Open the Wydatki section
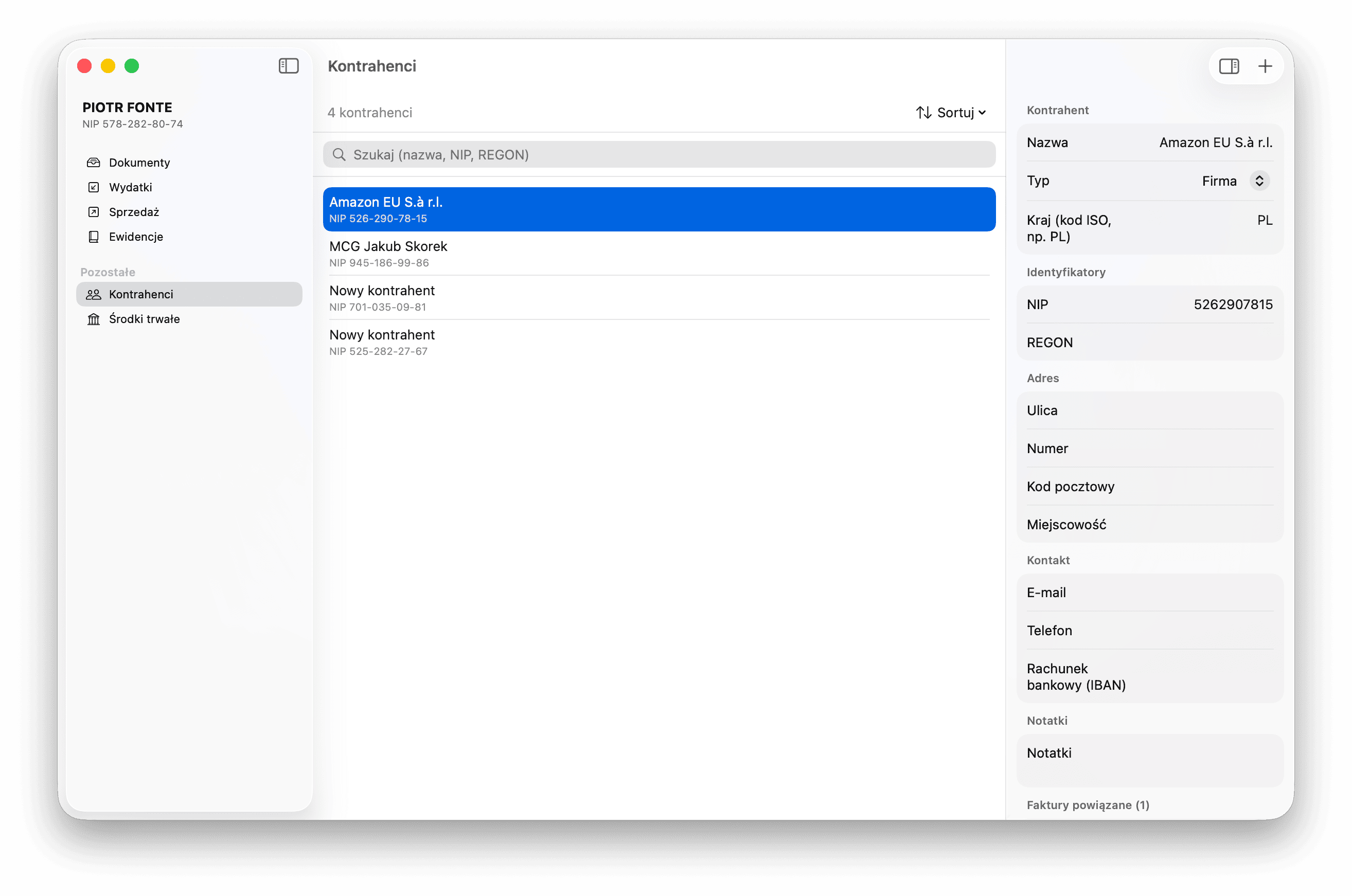1352x896 pixels. point(189,187)
